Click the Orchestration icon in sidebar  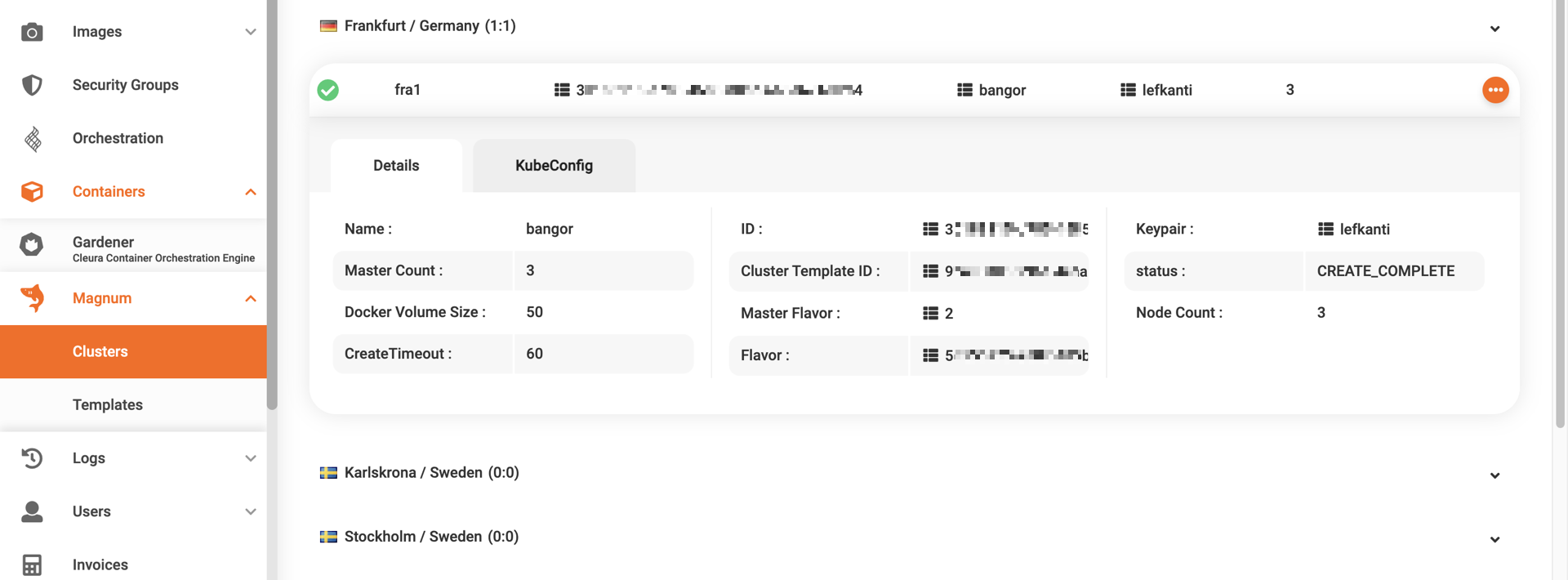pos(32,139)
